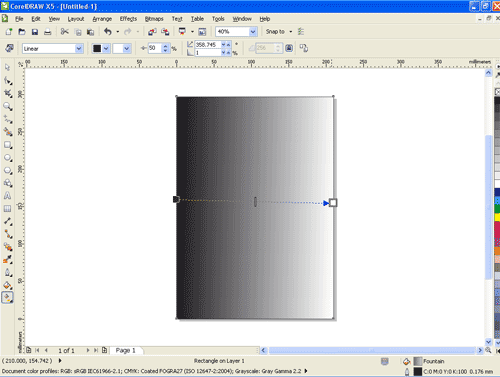The image size is (500, 377).
Task: Open the application launcher dropdown
Action: click(x=192, y=32)
